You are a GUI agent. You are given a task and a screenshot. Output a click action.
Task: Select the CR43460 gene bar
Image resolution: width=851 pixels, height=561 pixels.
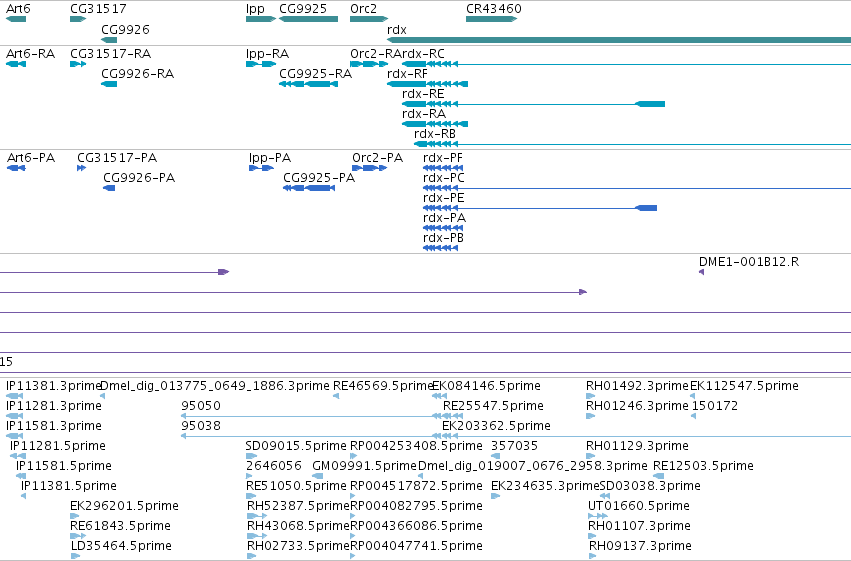pos(492,19)
